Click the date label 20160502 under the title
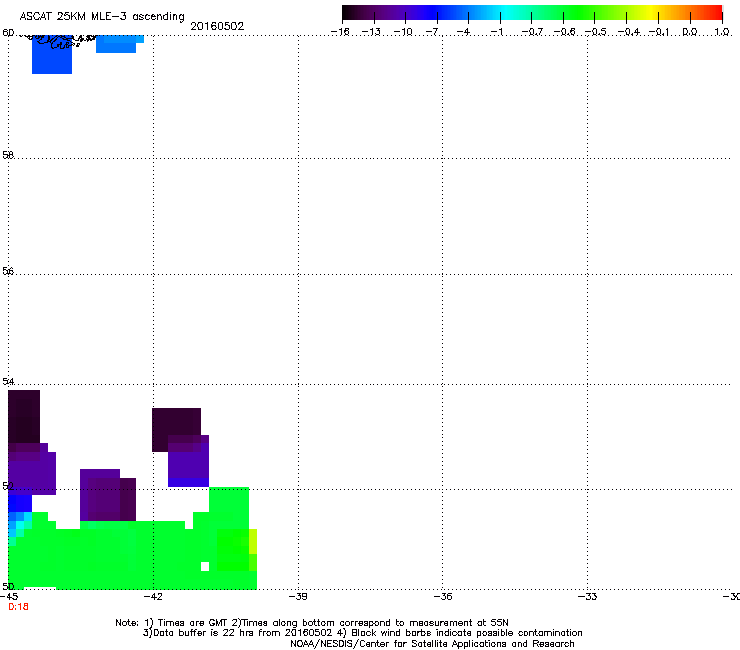This screenshot has width=740, height=650. (217, 26)
